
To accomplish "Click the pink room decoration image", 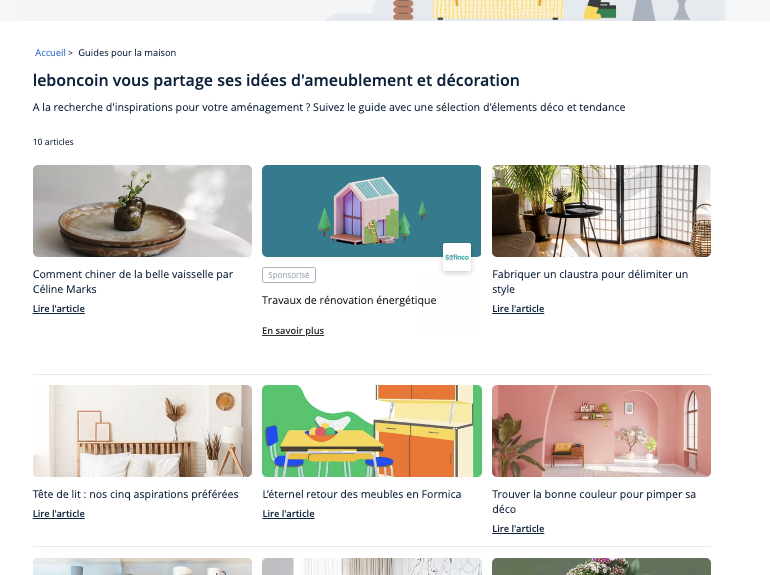I will pos(601,431).
